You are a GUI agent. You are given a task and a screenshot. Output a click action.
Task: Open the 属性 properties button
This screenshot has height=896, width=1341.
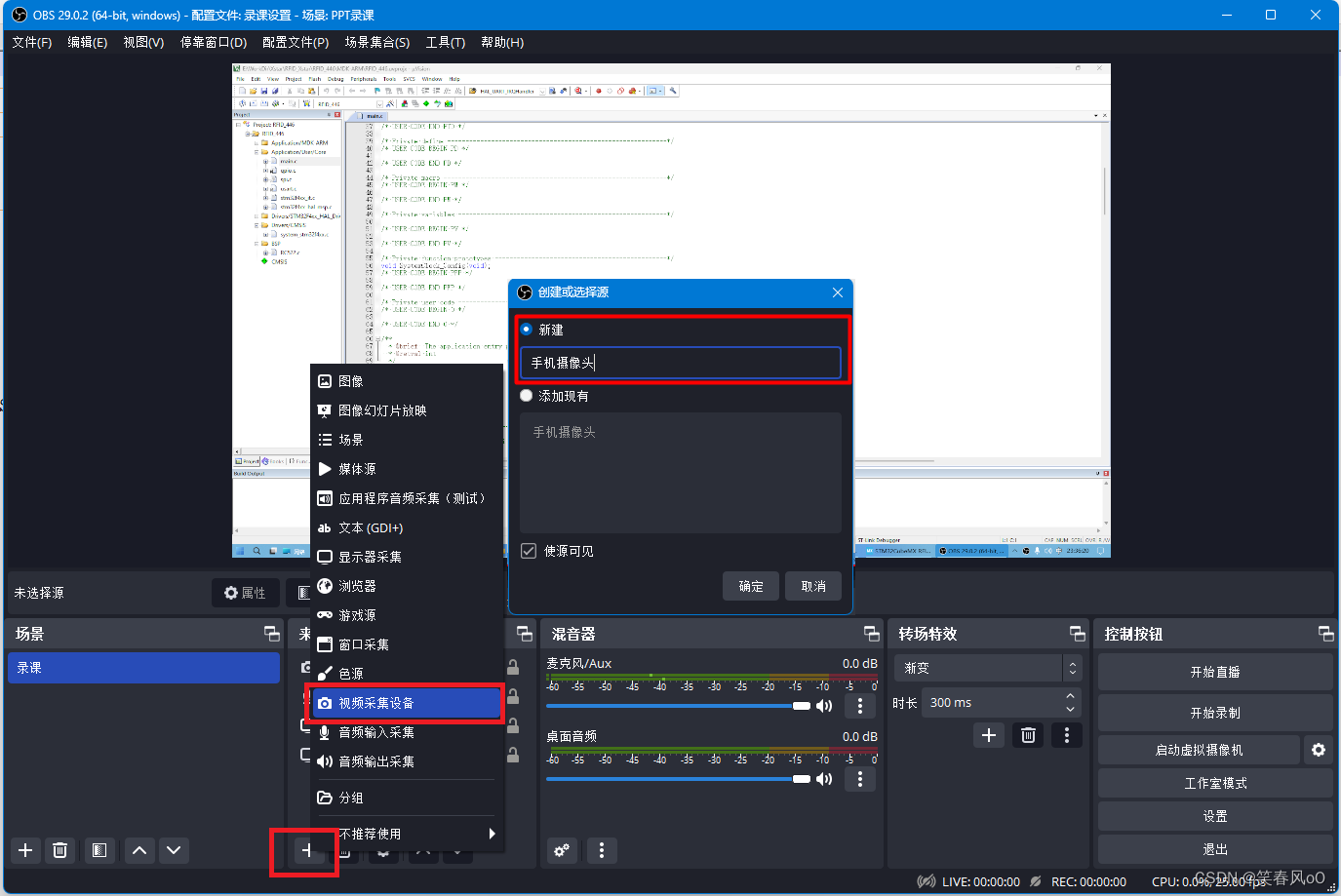coord(245,593)
